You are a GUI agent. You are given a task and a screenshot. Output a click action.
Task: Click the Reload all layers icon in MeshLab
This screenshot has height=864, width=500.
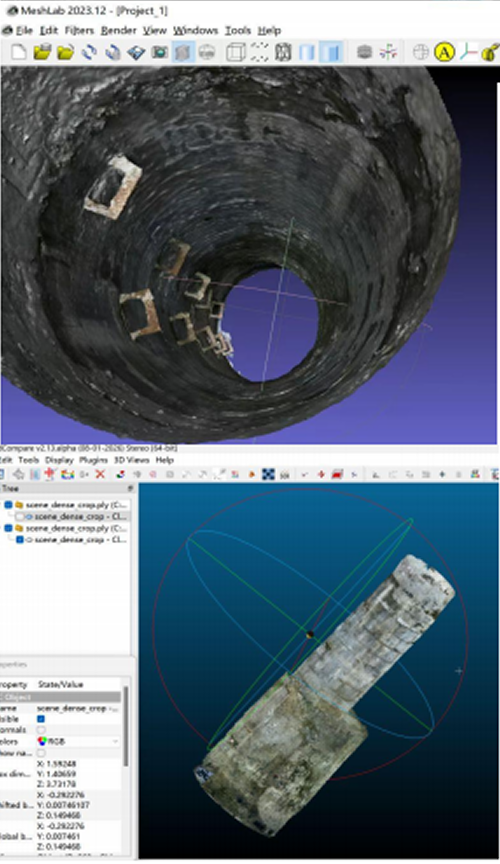(x=112, y=52)
